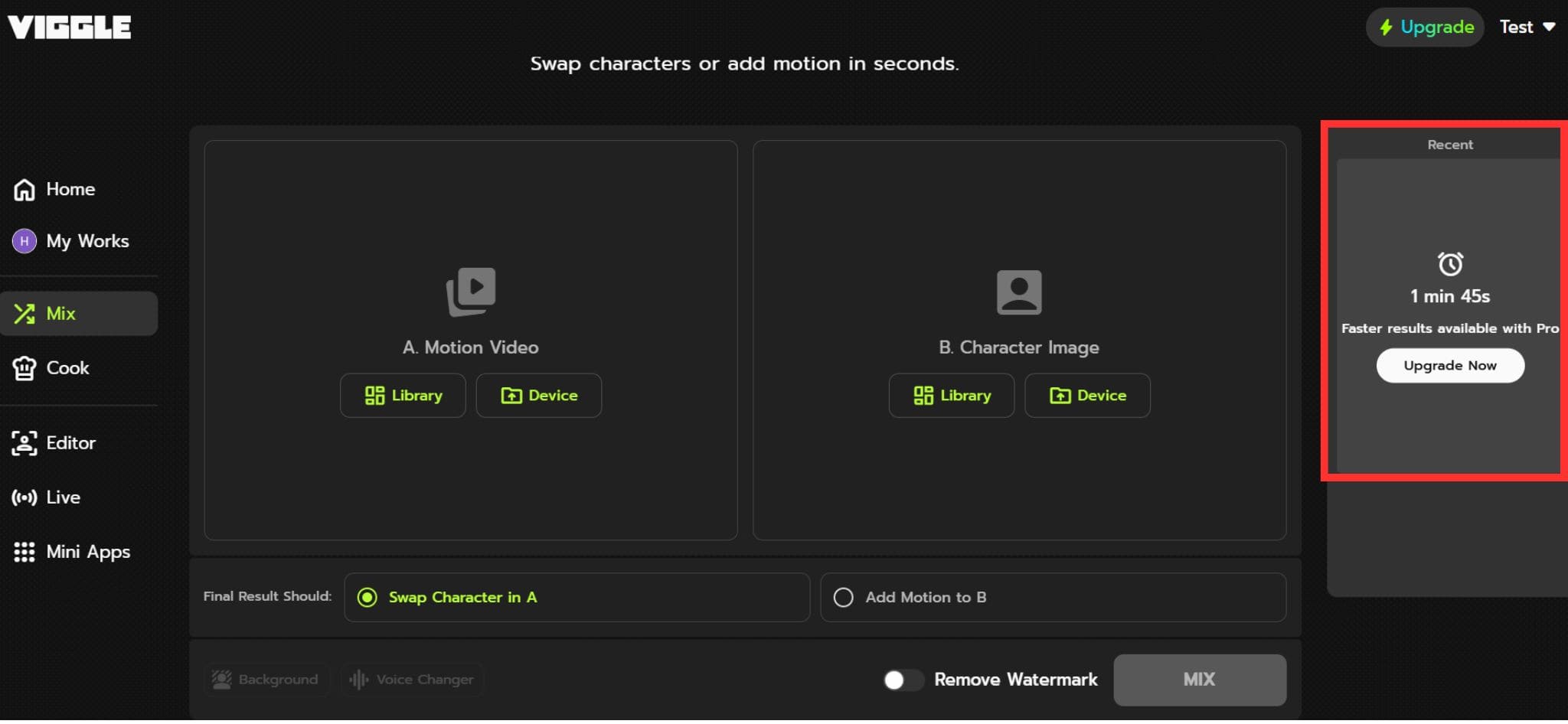Image resolution: width=1568 pixels, height=724 pixels.
Task: Click the purple My Works avatar icon
Action: tap(24, 241)
